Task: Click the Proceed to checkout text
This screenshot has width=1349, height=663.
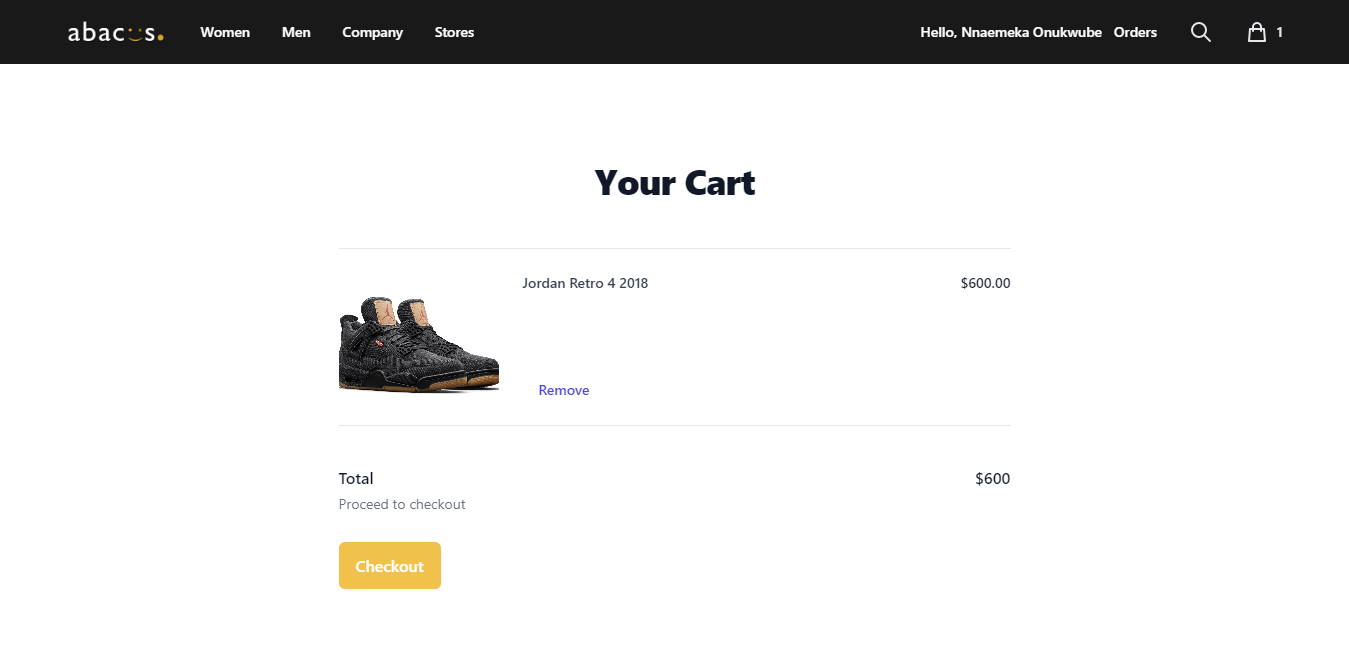Action: pyautogui.click(x=402, y=504)
